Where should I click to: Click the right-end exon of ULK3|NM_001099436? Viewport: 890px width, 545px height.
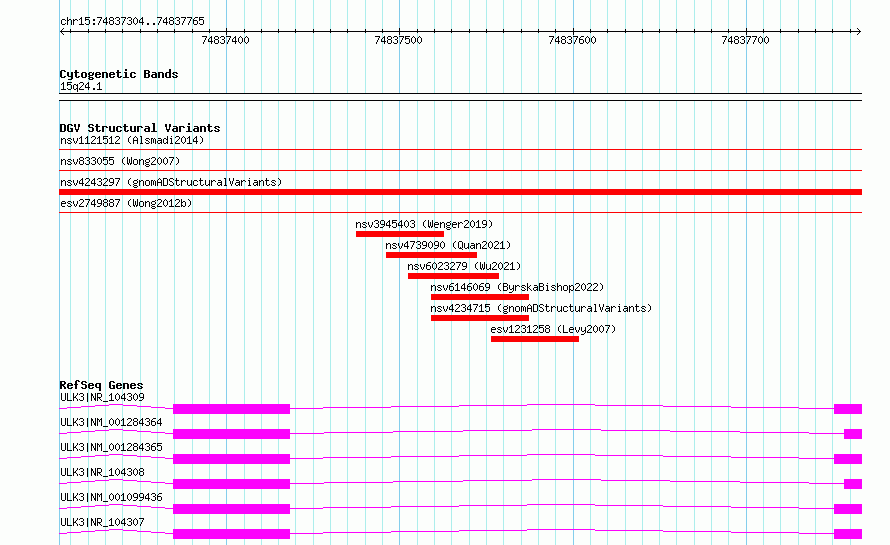848,509
